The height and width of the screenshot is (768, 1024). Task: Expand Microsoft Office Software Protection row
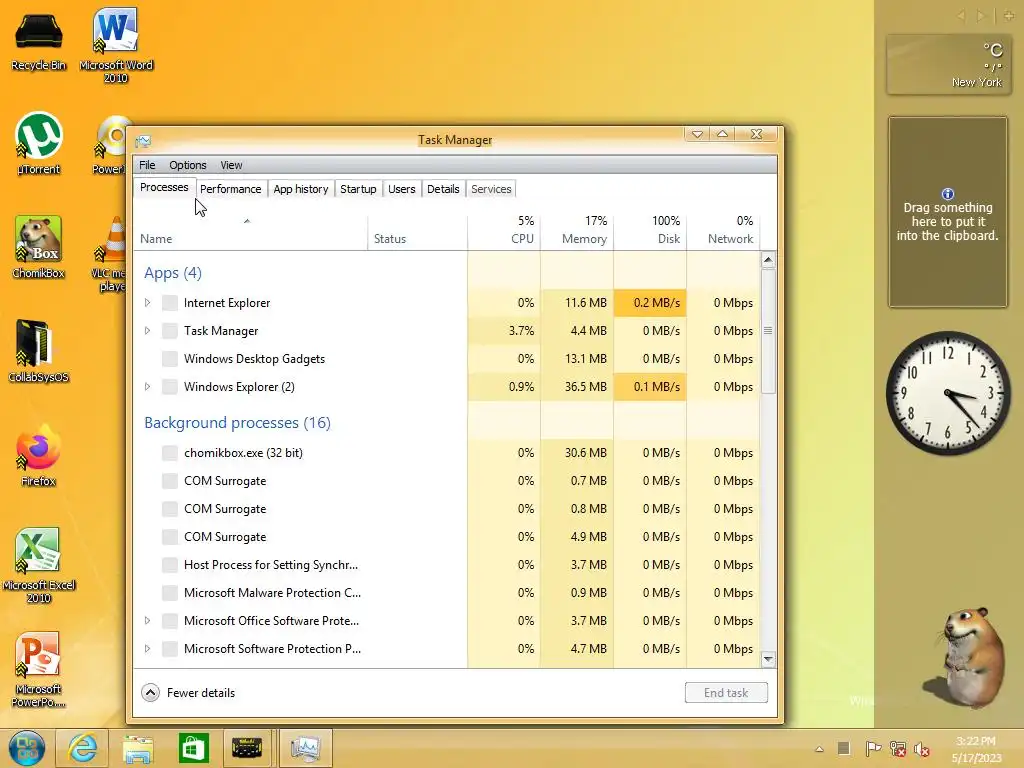click(148, 621)
